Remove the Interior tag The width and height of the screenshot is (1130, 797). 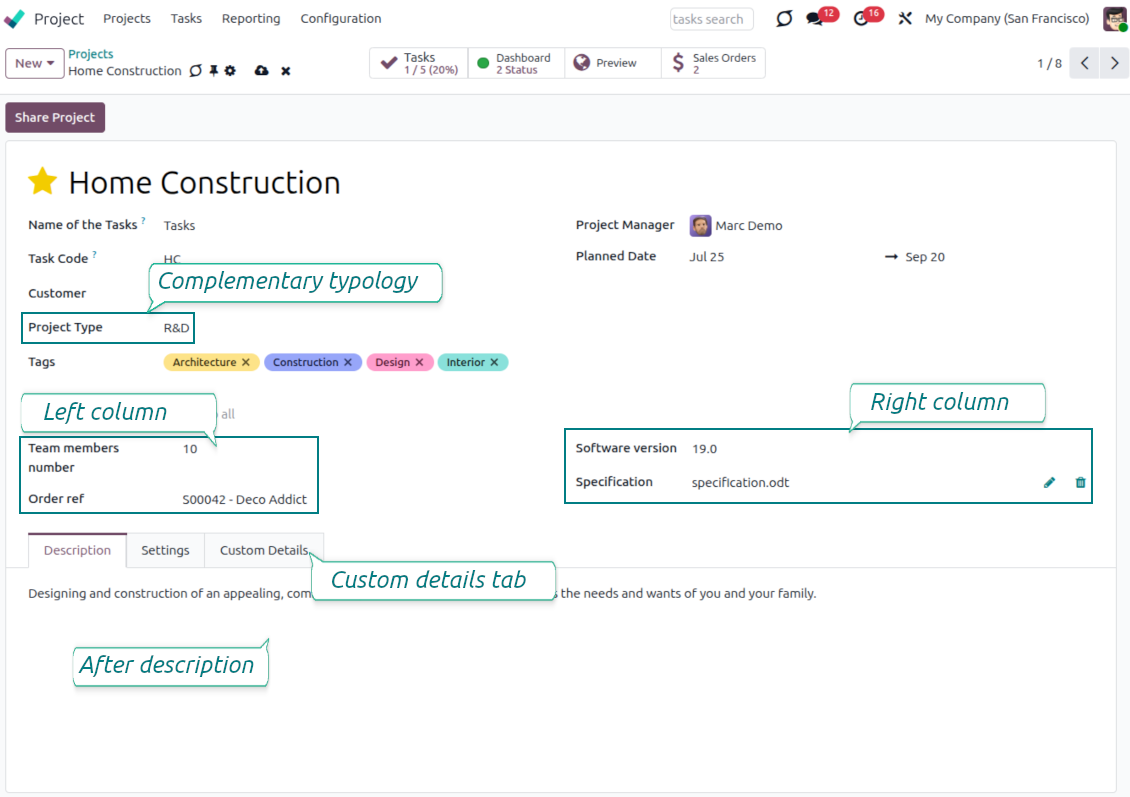494,363
